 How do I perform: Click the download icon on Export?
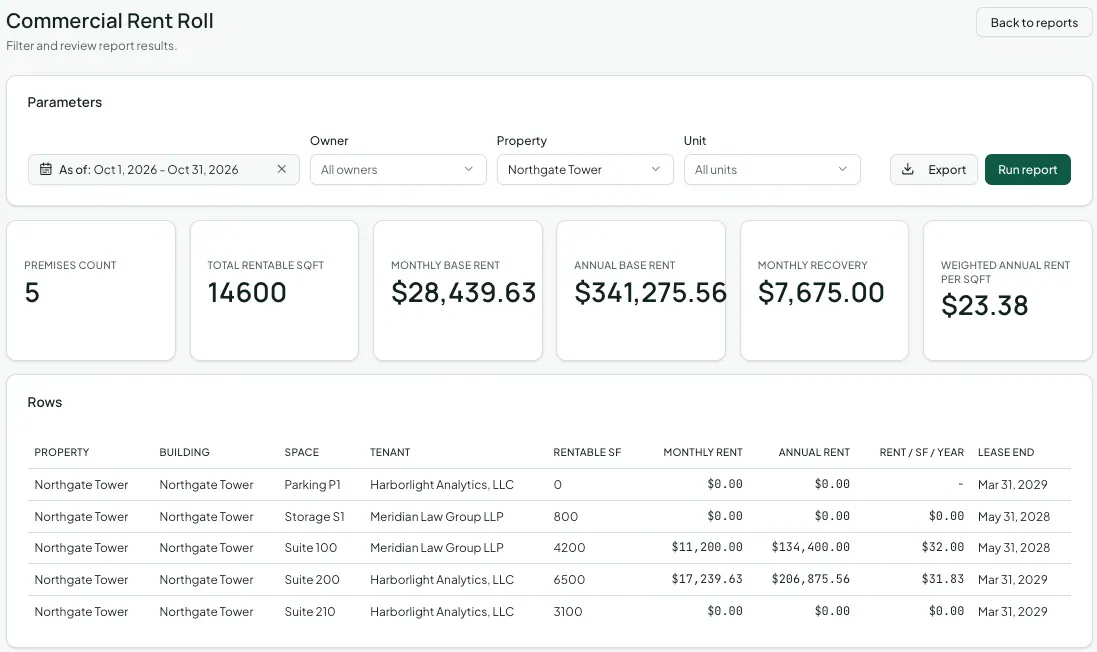907,169
